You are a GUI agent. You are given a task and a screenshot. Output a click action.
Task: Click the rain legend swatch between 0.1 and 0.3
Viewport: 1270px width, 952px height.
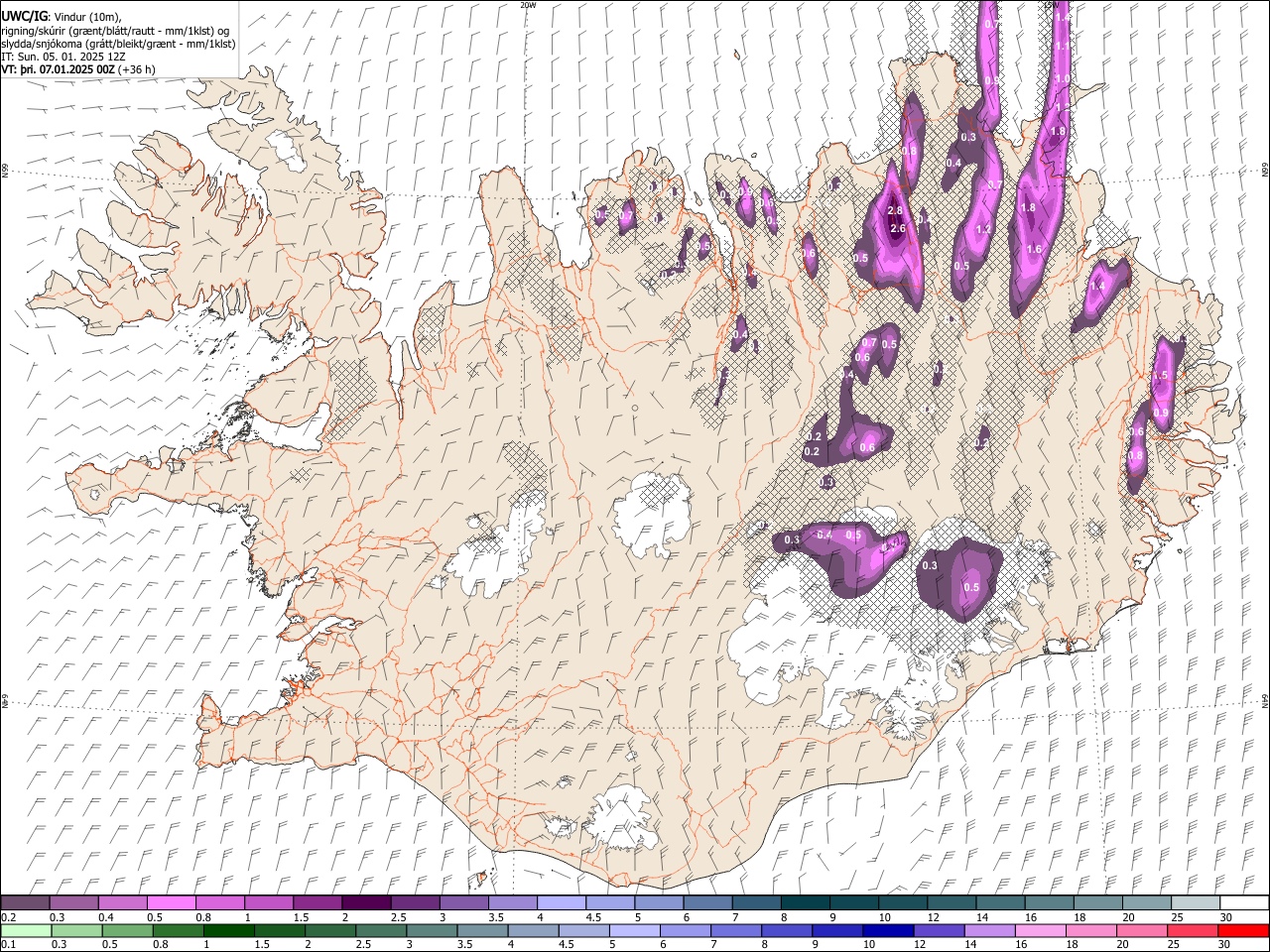click(x=26, y=930)
